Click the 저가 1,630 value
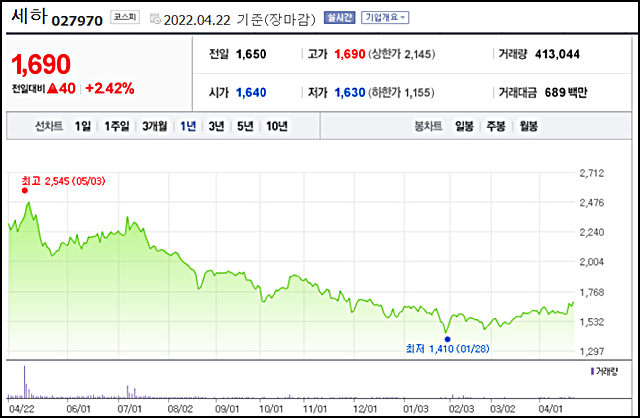 pos(350,93)
